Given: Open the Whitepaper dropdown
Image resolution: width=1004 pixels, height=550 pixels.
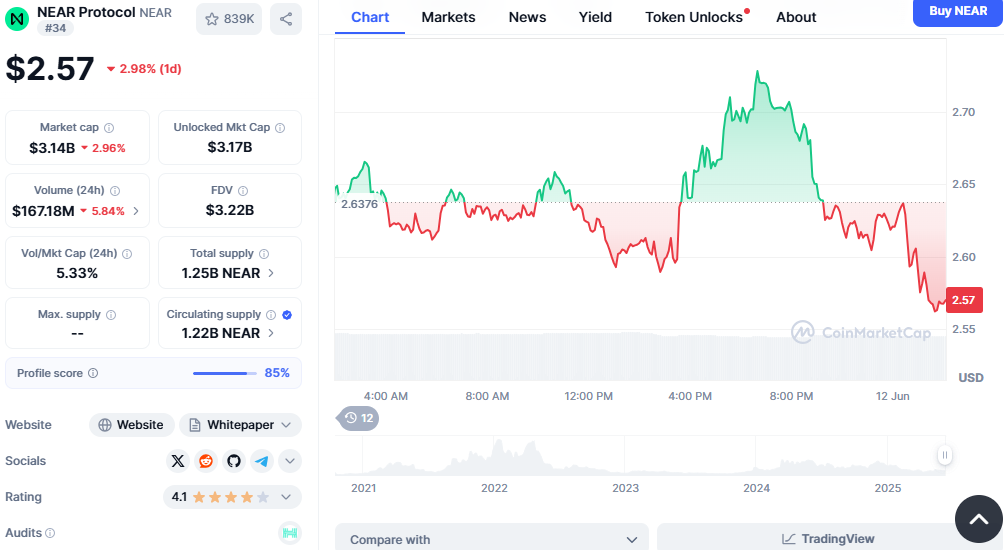Looking at the screenshot, I should pos(240,425).
